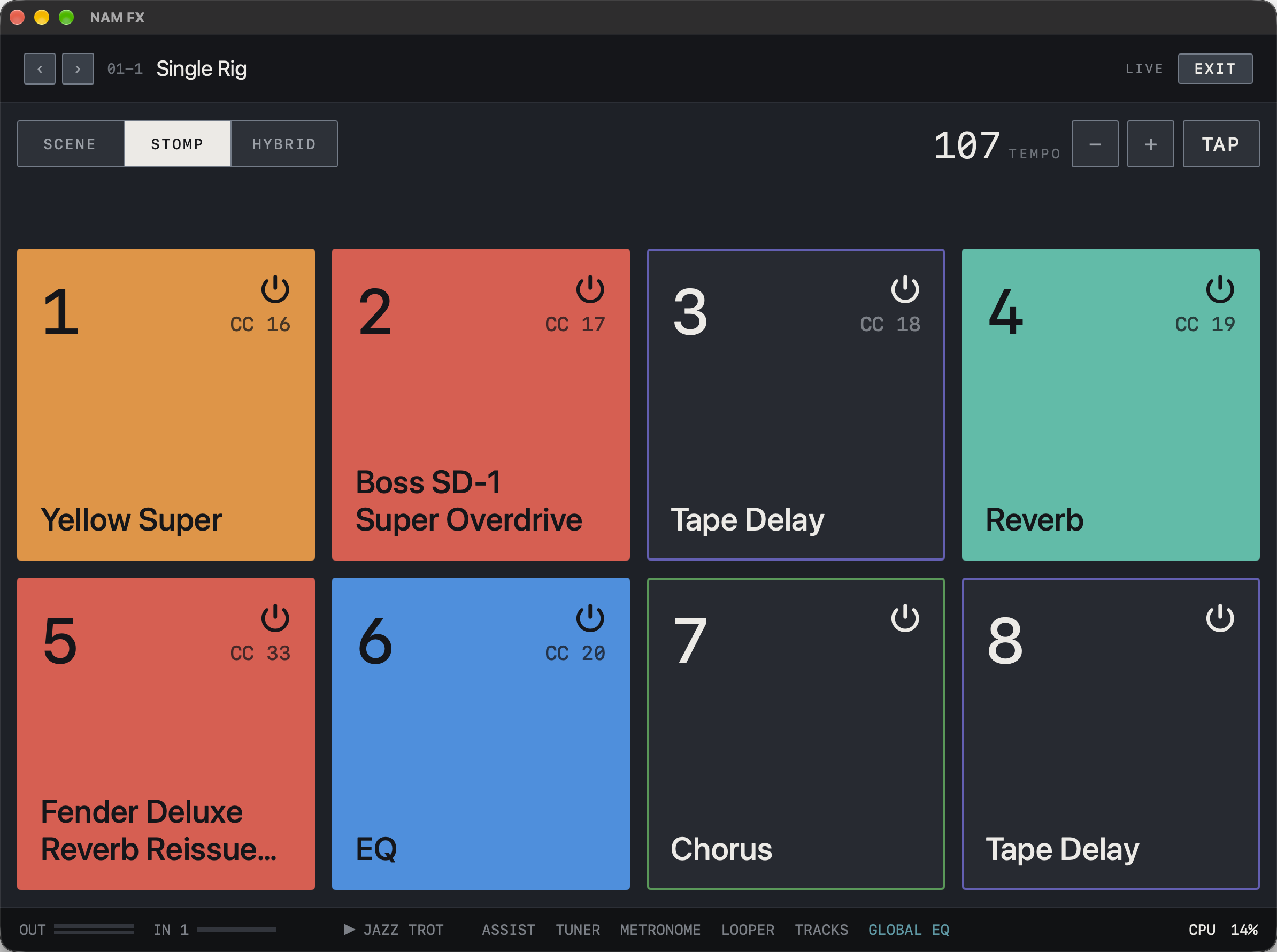Switch to HYBRID mode tab
1277x952 pixels.
click(x=284, y=144)
